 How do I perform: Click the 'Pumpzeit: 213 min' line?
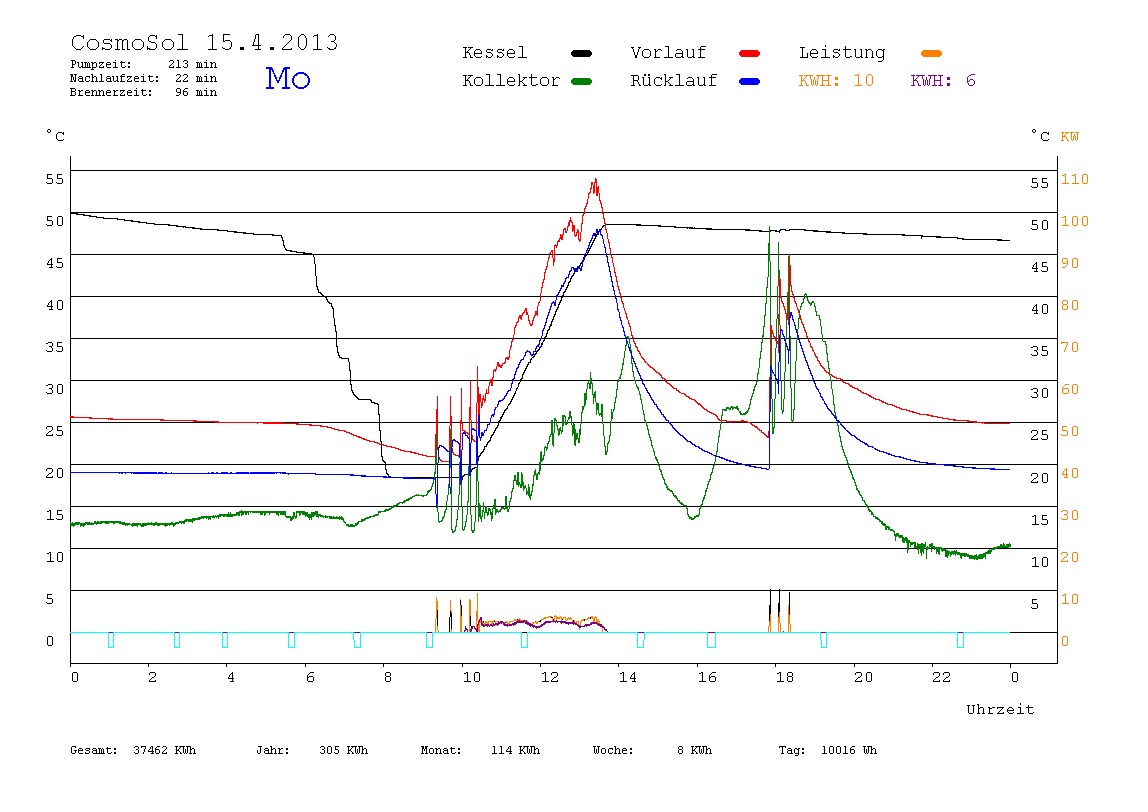pyautogui.click(x=144, y=64)
